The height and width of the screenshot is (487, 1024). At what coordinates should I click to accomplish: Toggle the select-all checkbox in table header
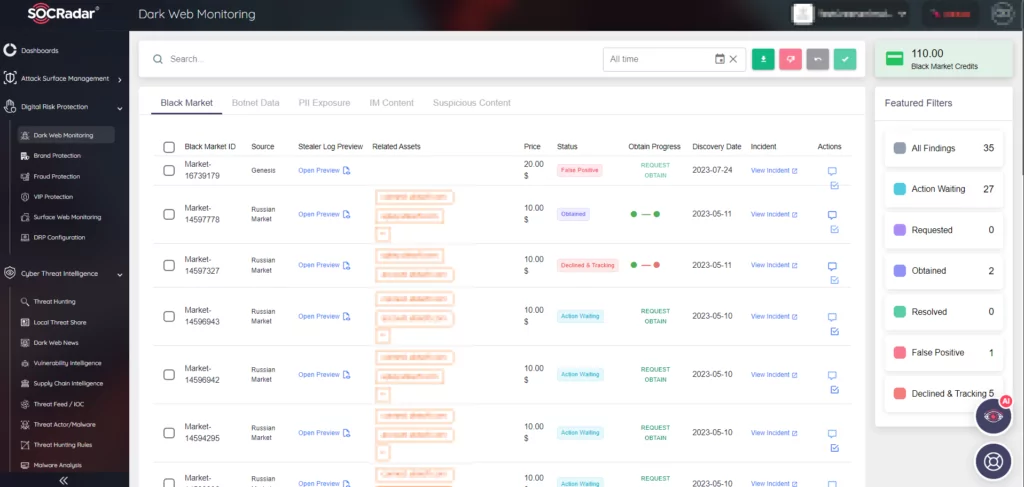[168, 147]
